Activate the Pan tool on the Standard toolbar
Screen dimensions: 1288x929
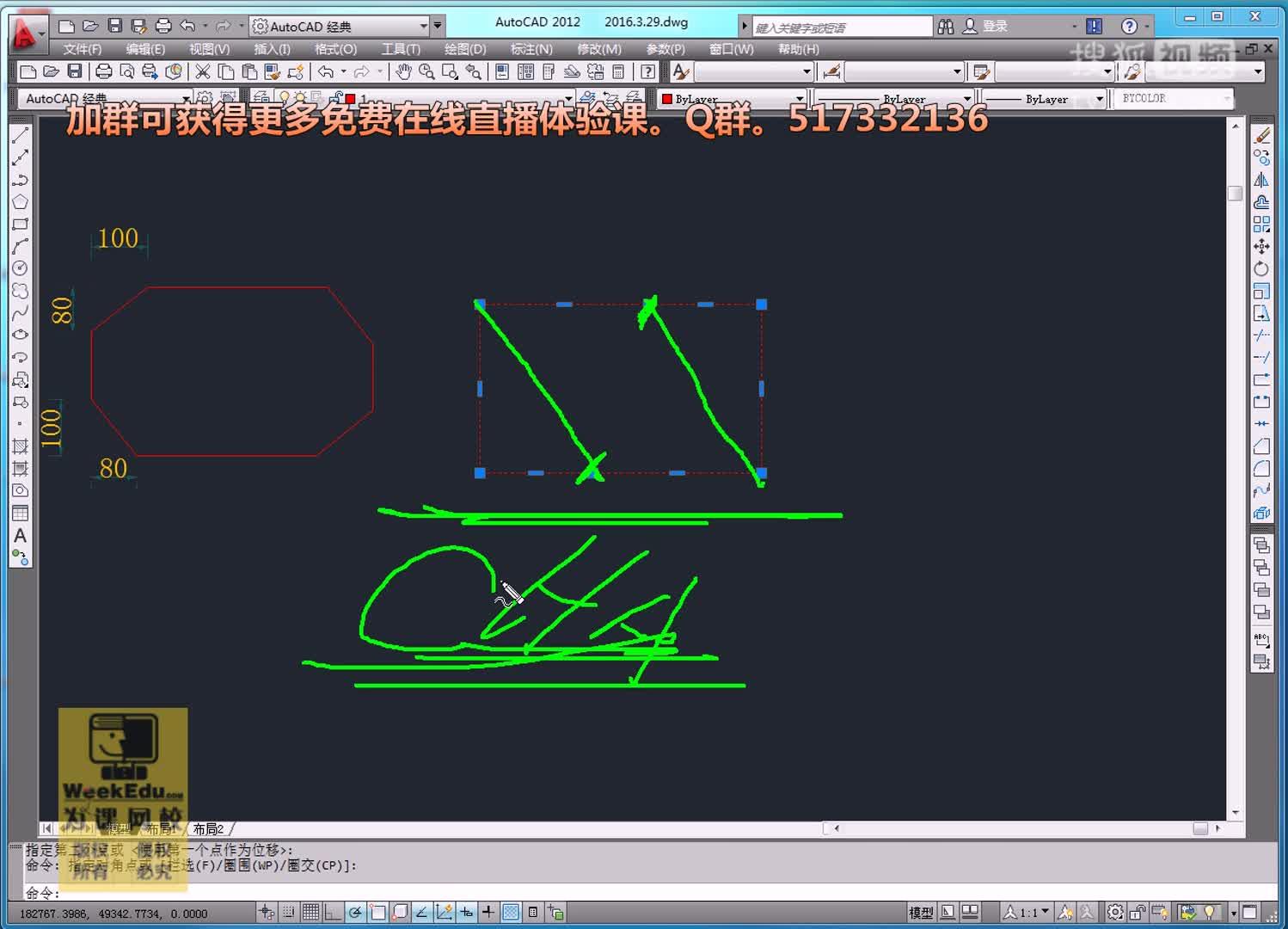(402, 73)
